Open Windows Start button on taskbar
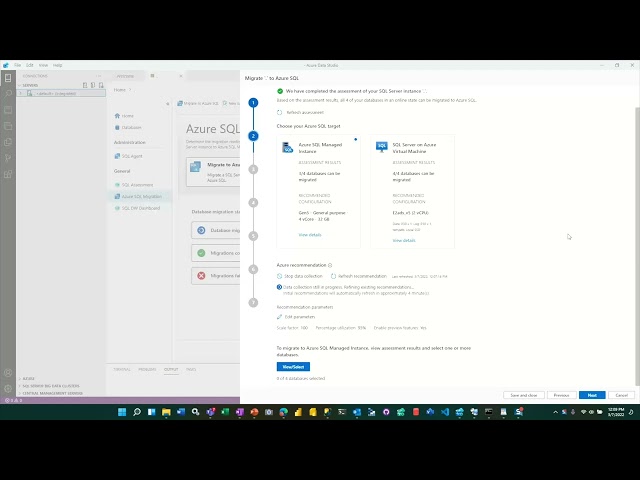This screenshot has height=480, width=640. (122, 412)
